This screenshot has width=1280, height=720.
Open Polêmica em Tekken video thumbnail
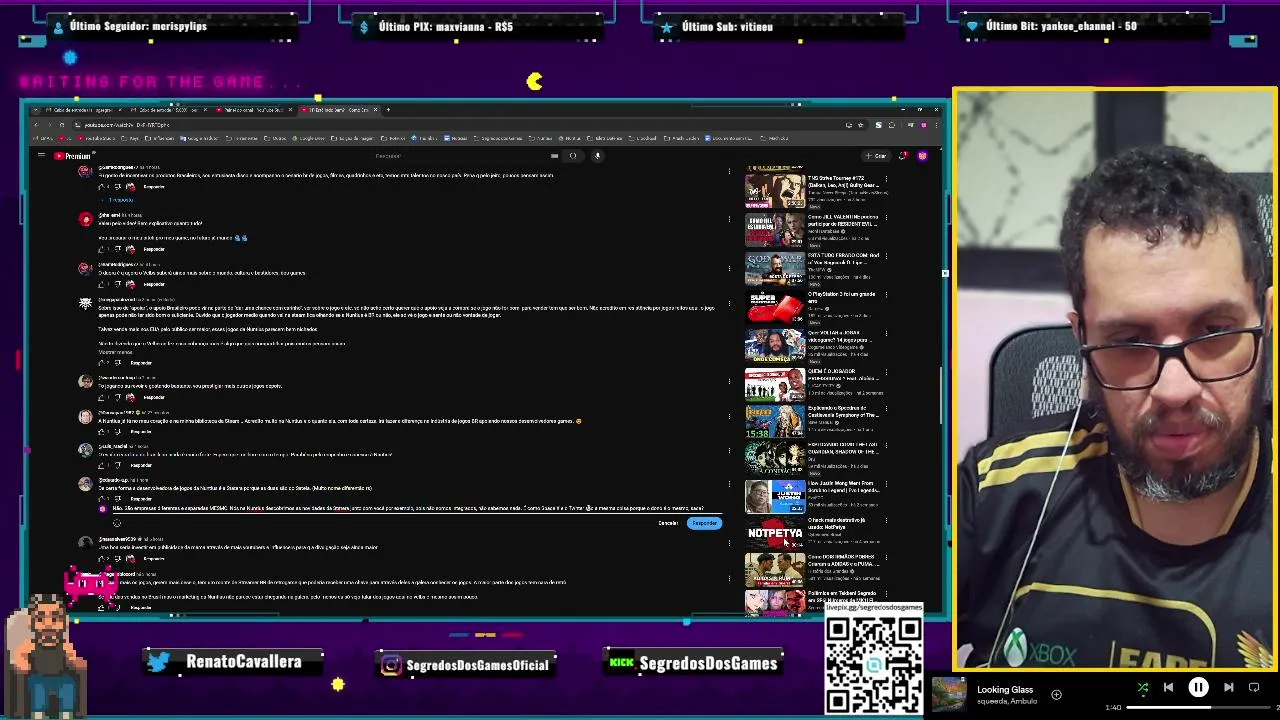[x=774, y=602]
